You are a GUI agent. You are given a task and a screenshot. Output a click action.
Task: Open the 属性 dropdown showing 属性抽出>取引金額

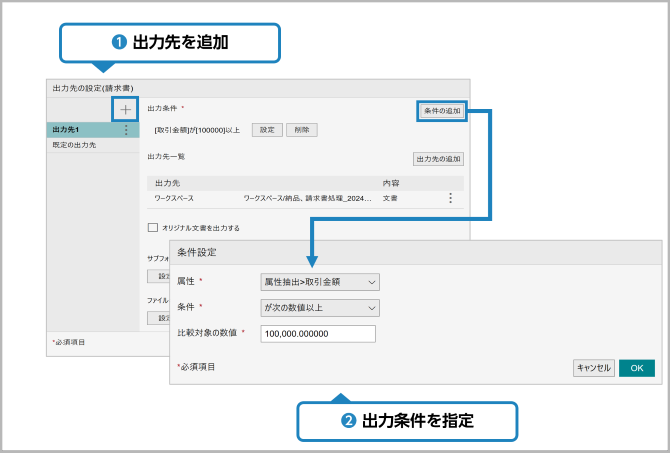320,282
